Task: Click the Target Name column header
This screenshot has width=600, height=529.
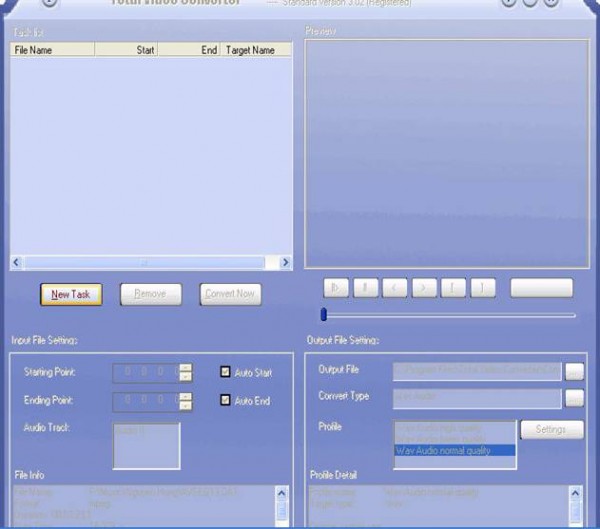Action: tap(256, 50)
